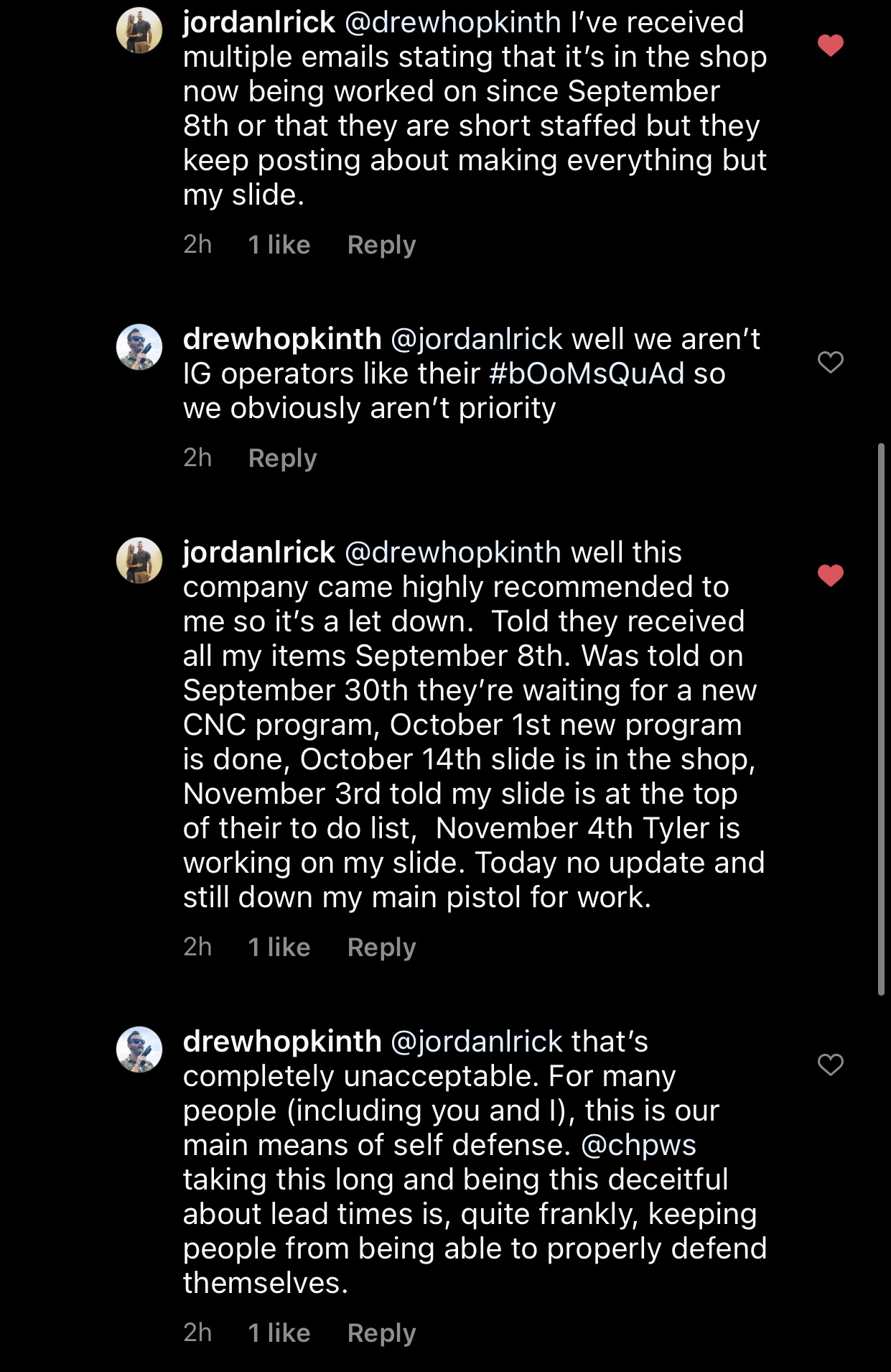
Task: Open the #bOoMsQuAd hashtag
Action: pos(587,374)
